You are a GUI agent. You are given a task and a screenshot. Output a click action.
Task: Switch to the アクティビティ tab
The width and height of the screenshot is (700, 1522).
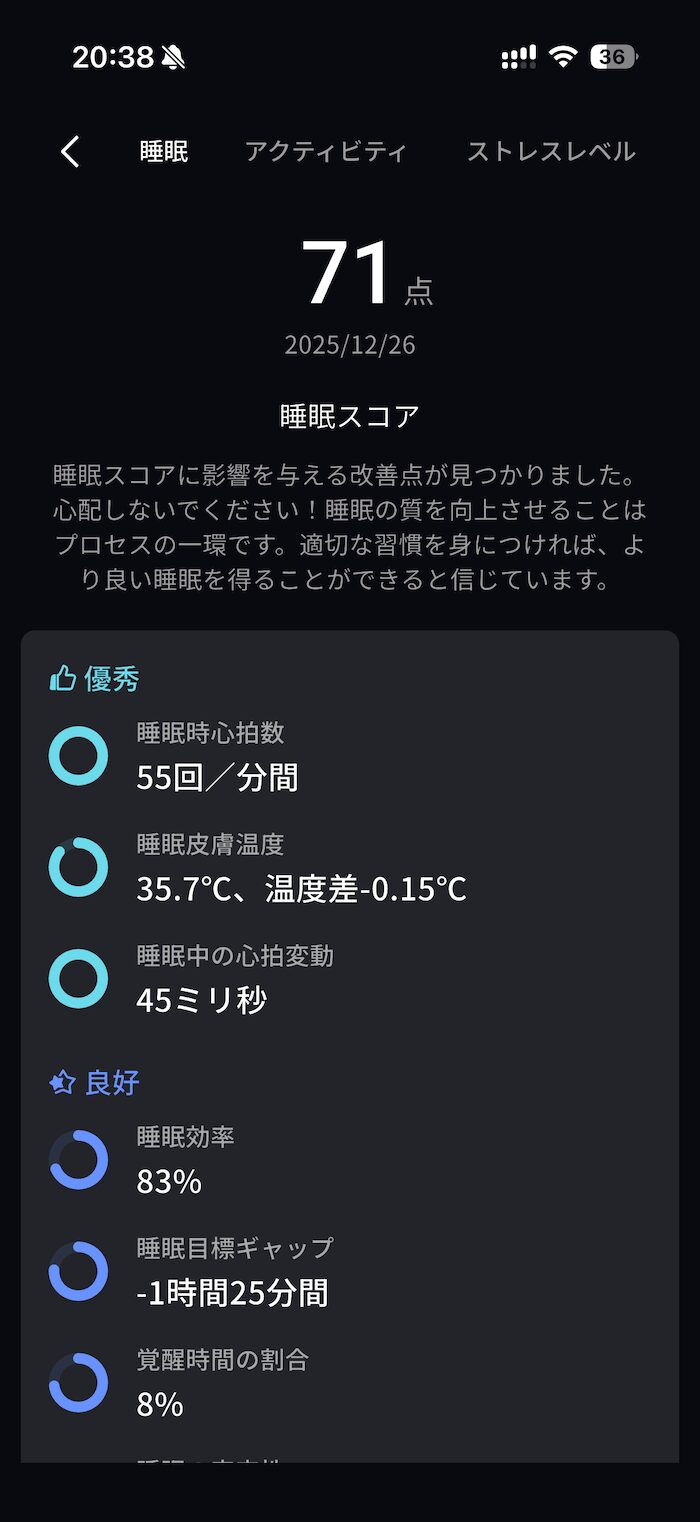click(x=326, y=152)
